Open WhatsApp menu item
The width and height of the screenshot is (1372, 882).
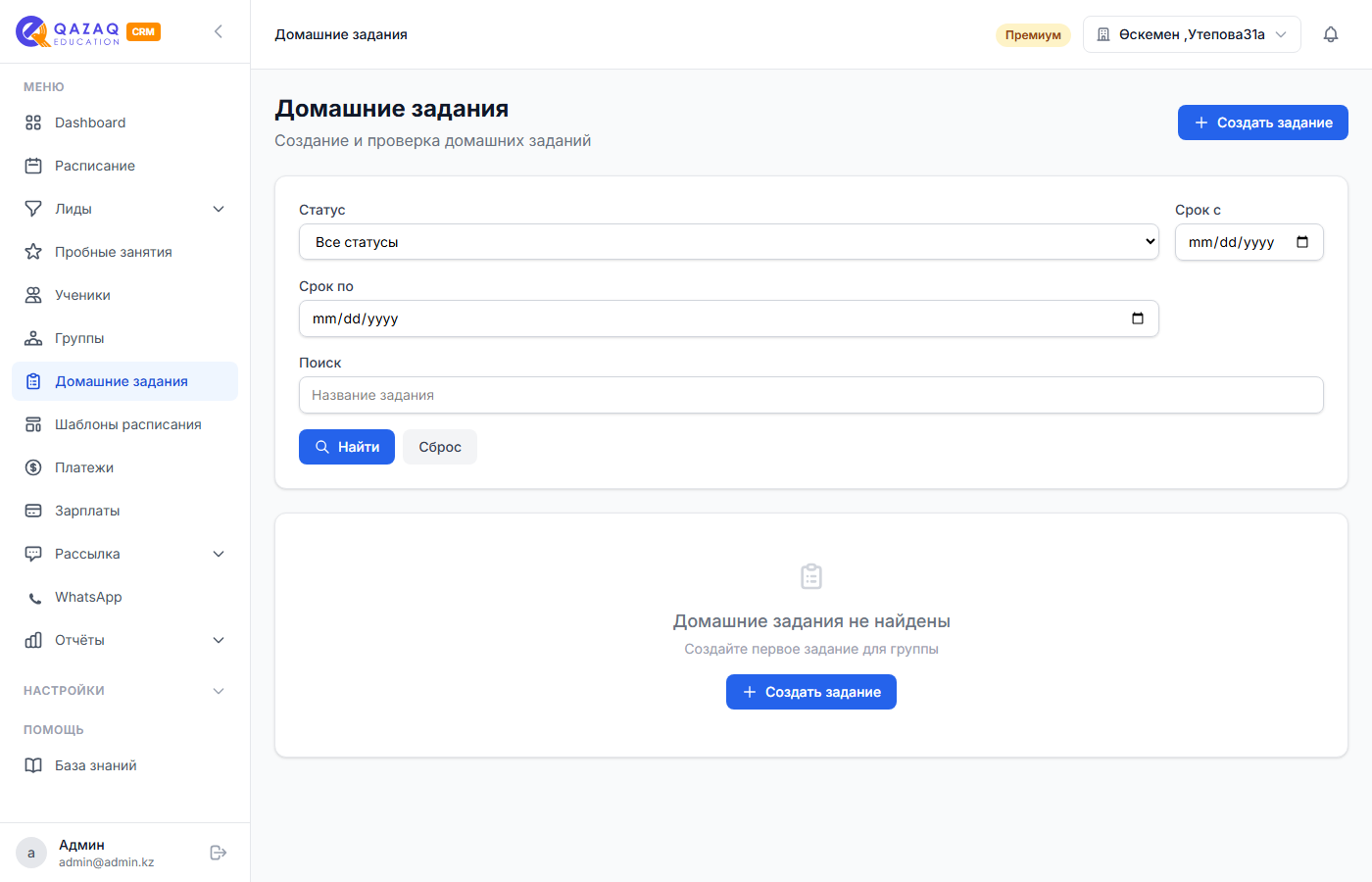124,597
